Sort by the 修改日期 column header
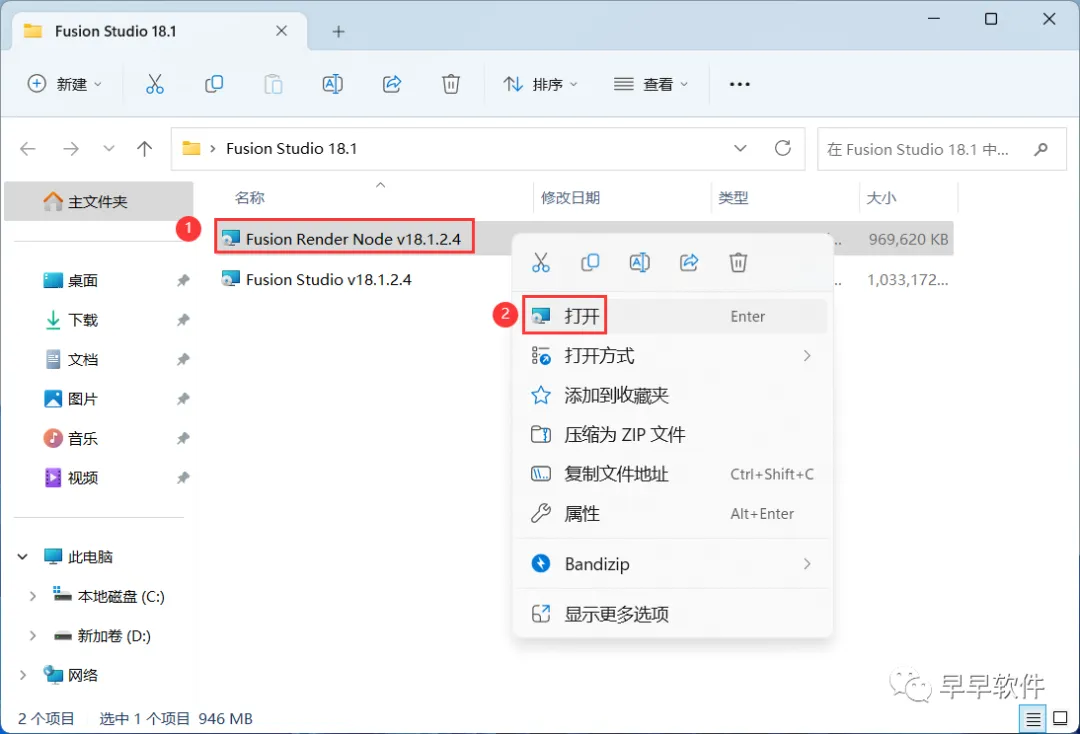This screenshot has width=1080, height=734. coord(570,198)
